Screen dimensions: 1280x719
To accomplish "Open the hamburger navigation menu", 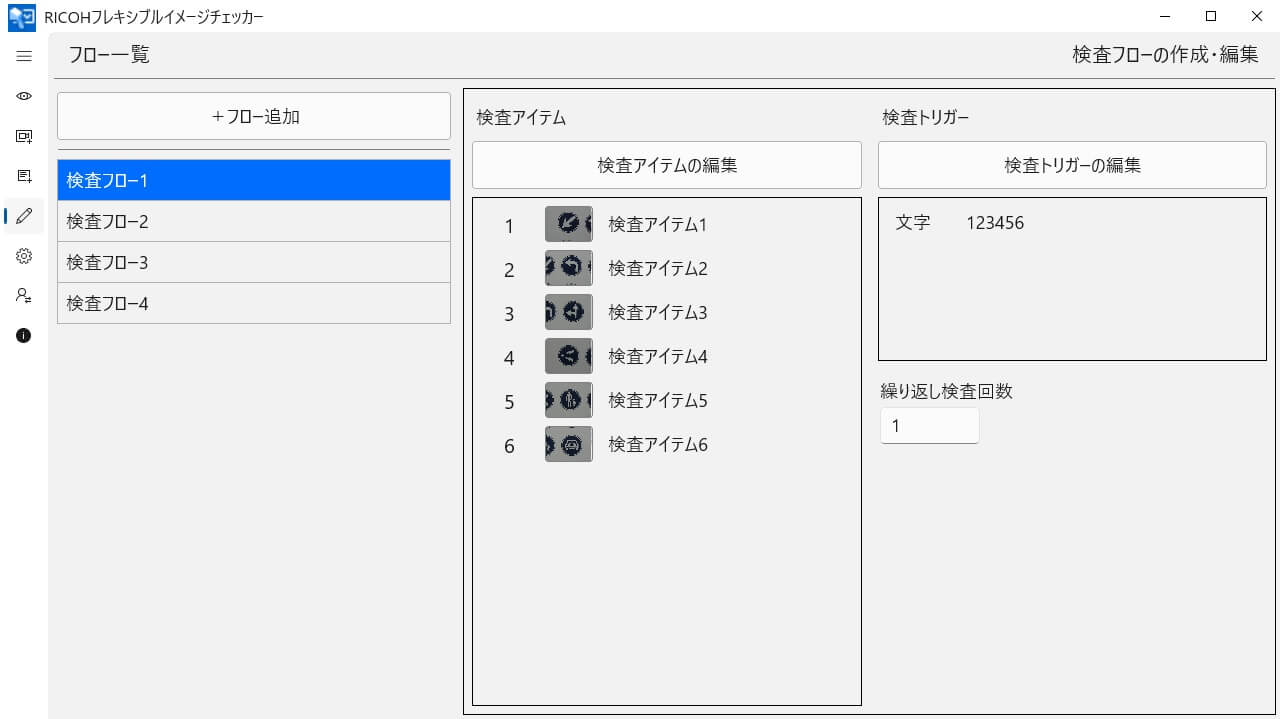I will 24,56.
